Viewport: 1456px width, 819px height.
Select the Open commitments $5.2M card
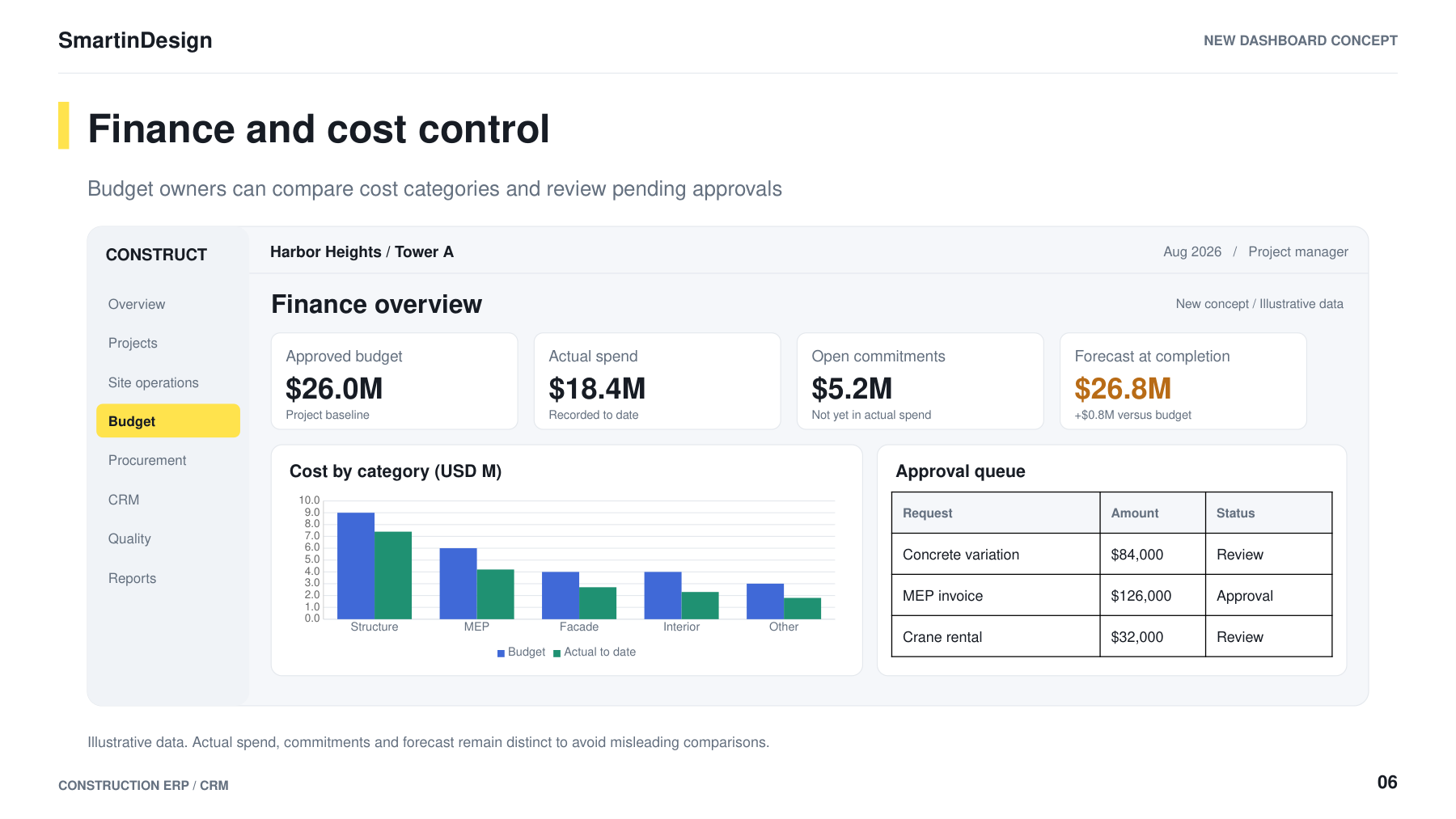click(920, 381)
